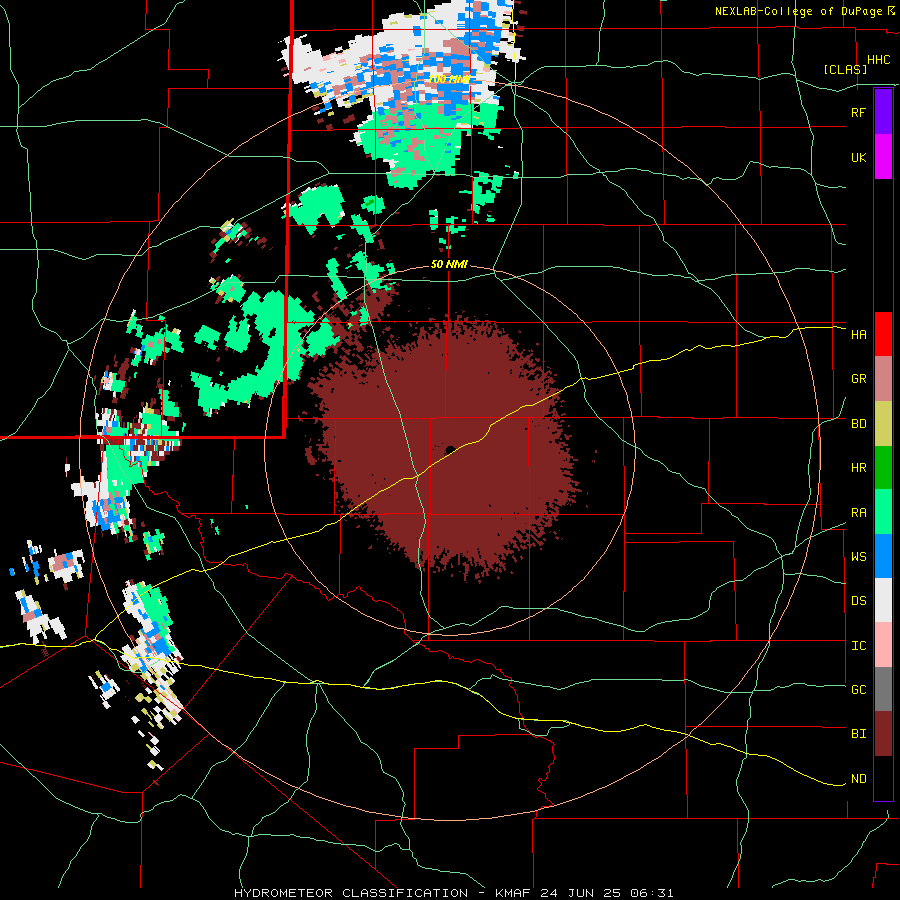The image size is (900, 900).
Task: Click the light pink IC legend swatch
Action: (x=883, y=645)
